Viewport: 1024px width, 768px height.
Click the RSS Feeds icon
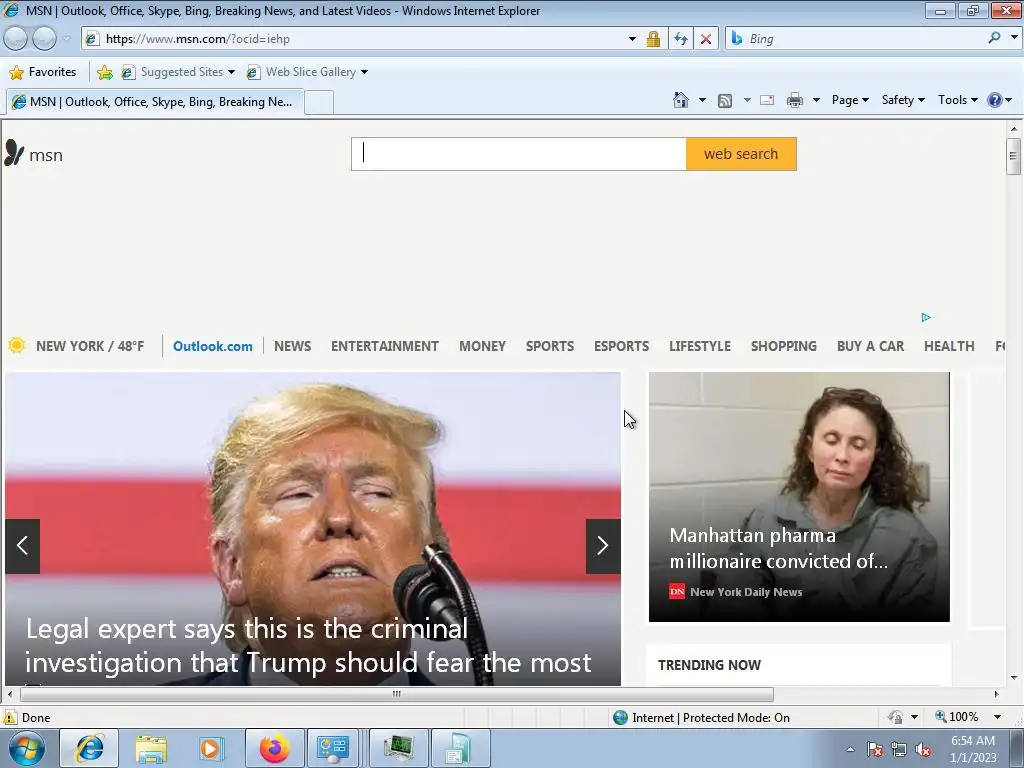pos(725,101)
